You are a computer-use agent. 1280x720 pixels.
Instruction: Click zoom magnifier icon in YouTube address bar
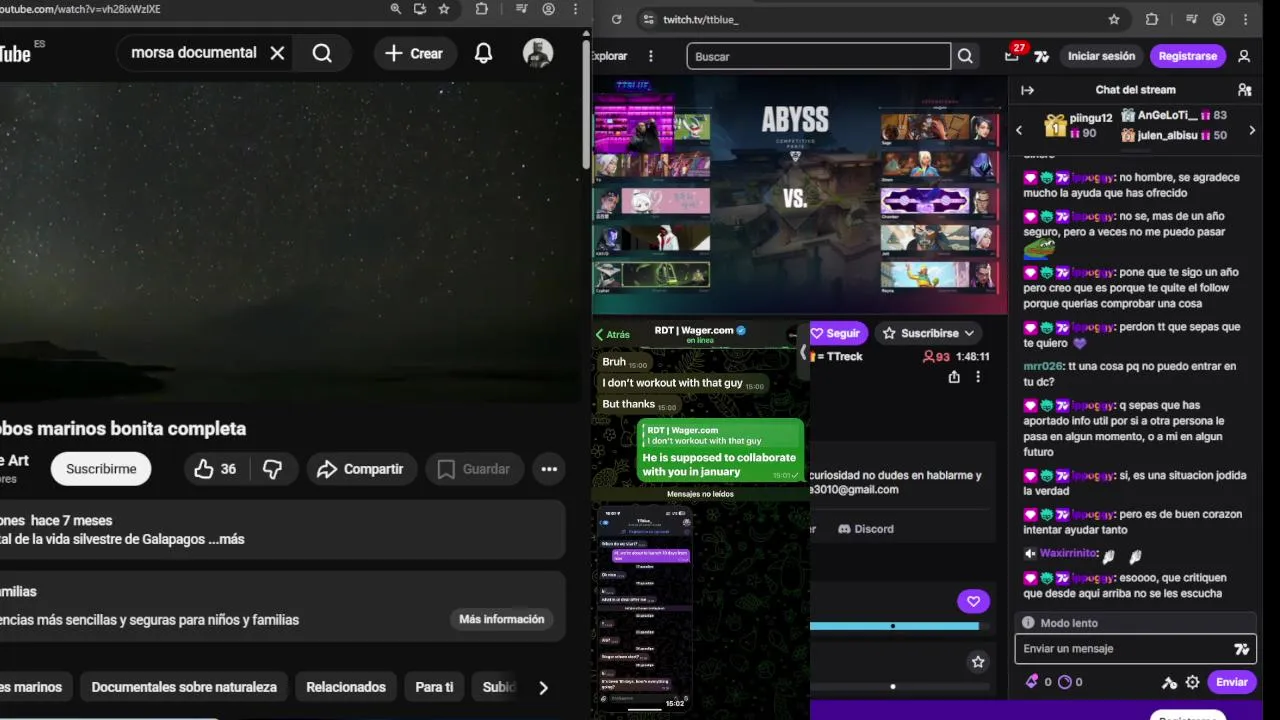[x=396, y=9]
